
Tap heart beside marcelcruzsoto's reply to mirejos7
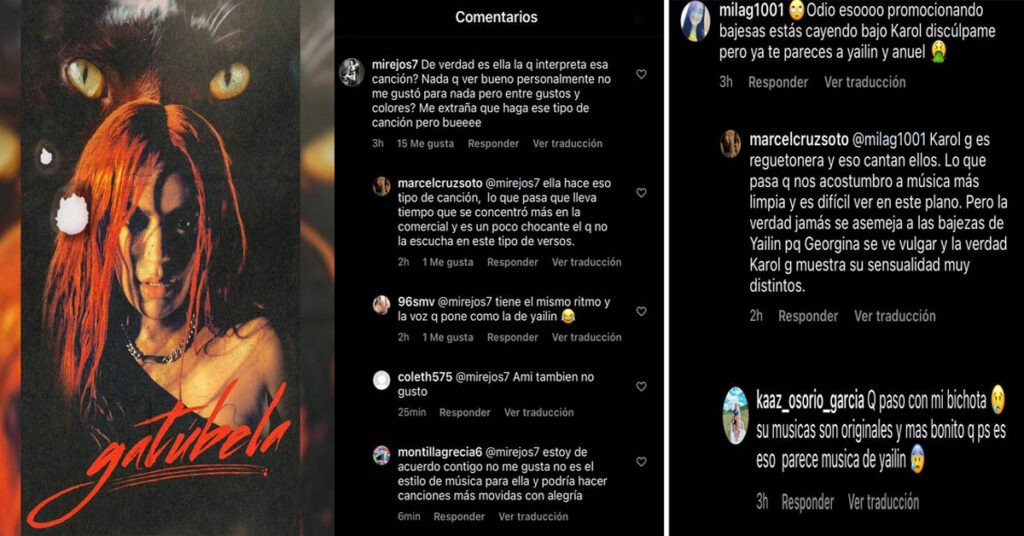[641, 193]
